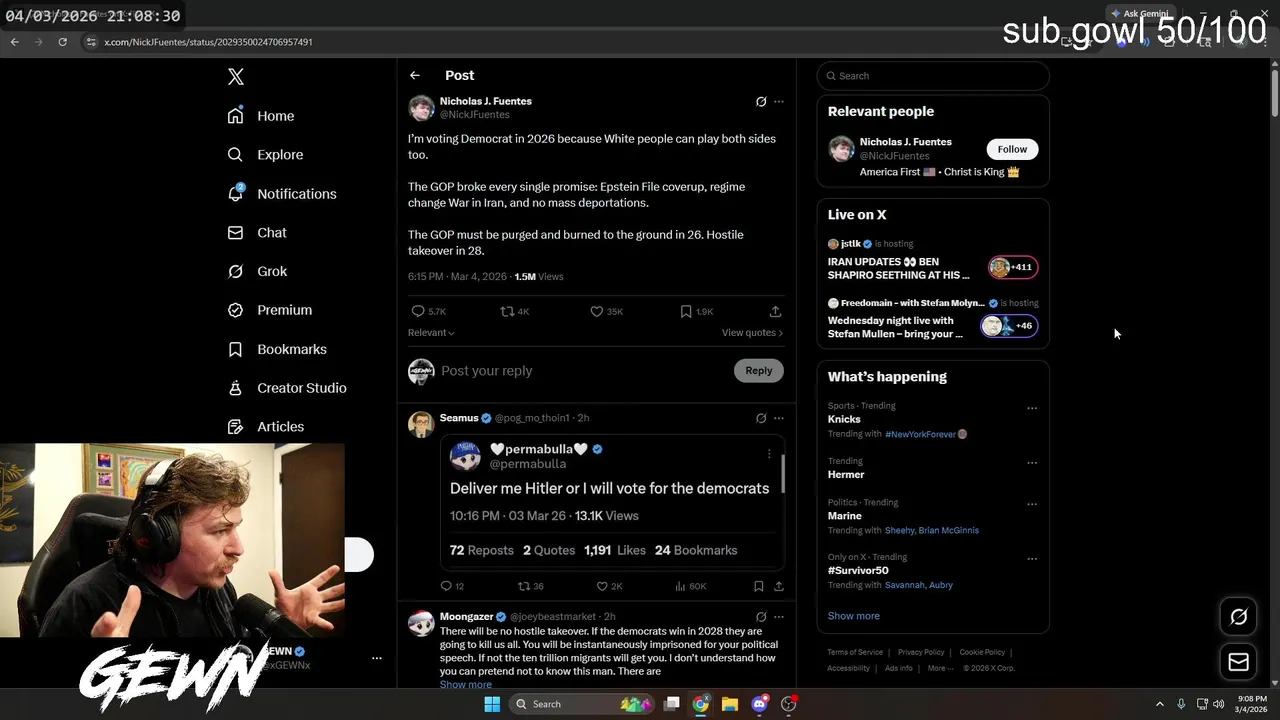1280x720 pixels.
Task: Open Notifications in the sidebar
Action: [282, 194]
